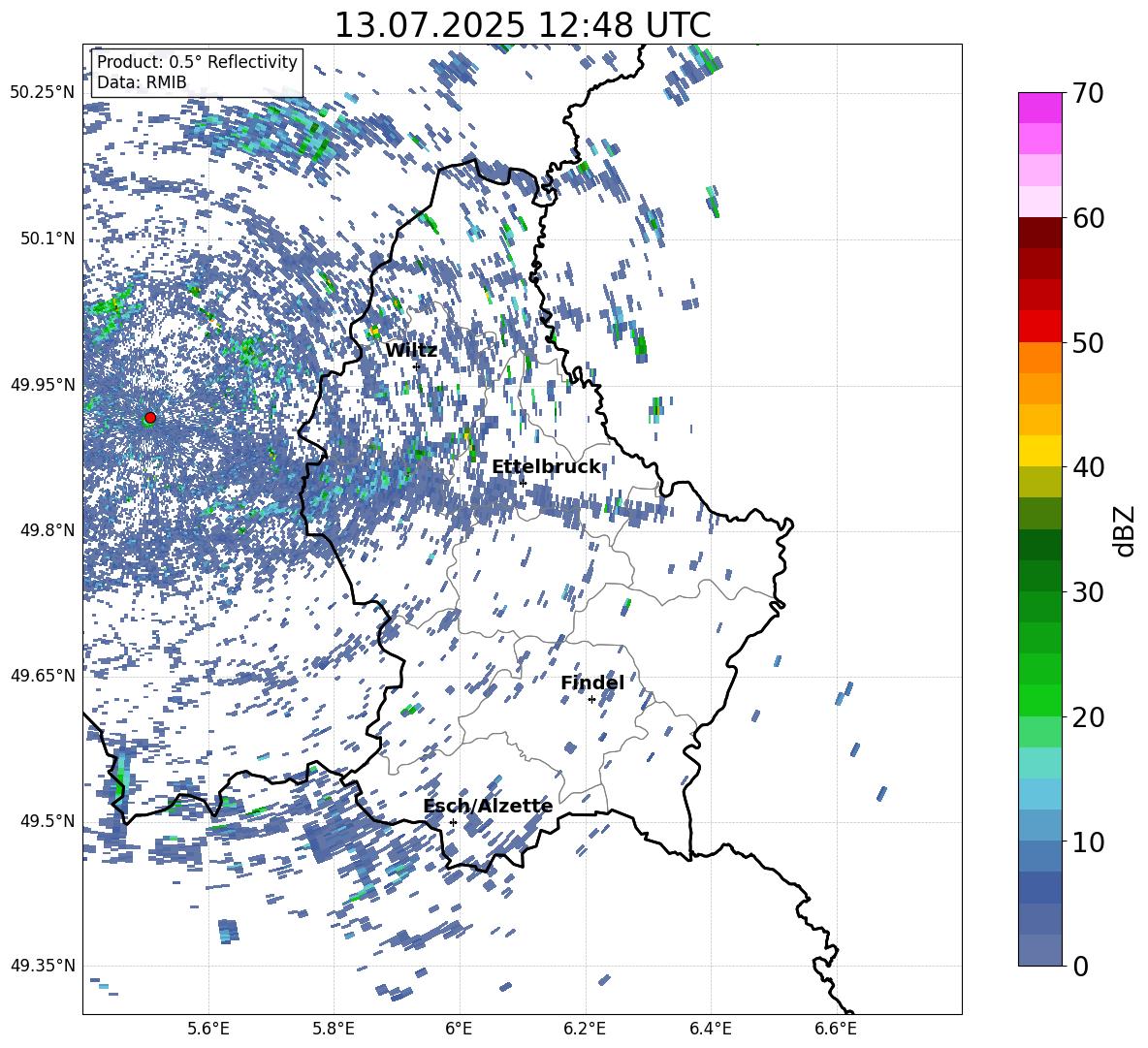Screen dimensions: 1148x1048
Task: Click the 6.6°E longitude label
Action: (836, 1029)
